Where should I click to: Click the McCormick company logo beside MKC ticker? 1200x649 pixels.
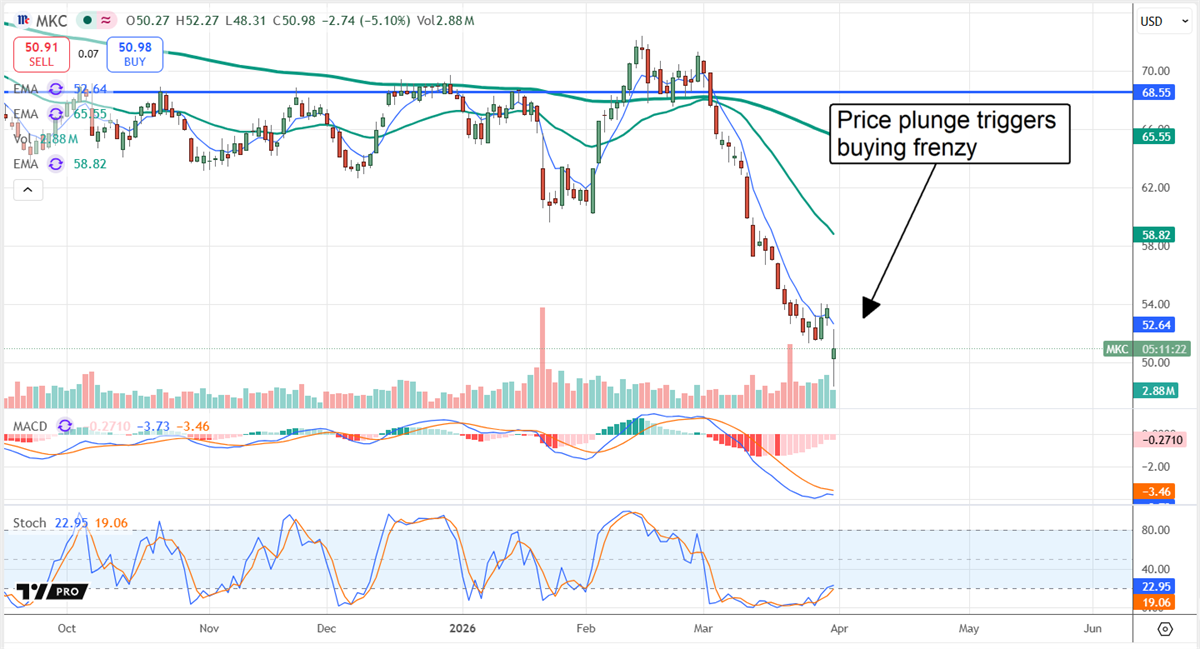click(x=23, y=20)
